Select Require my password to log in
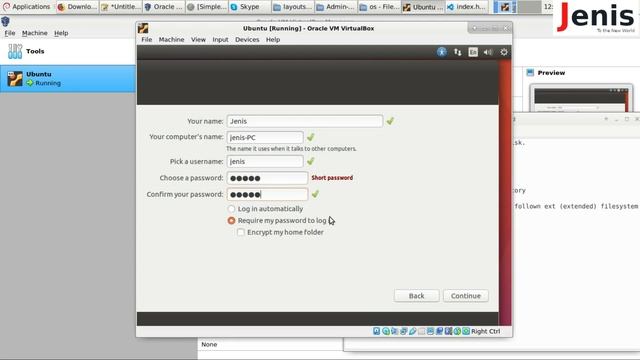This screenshot has height=360, width=640. (231, 220)
